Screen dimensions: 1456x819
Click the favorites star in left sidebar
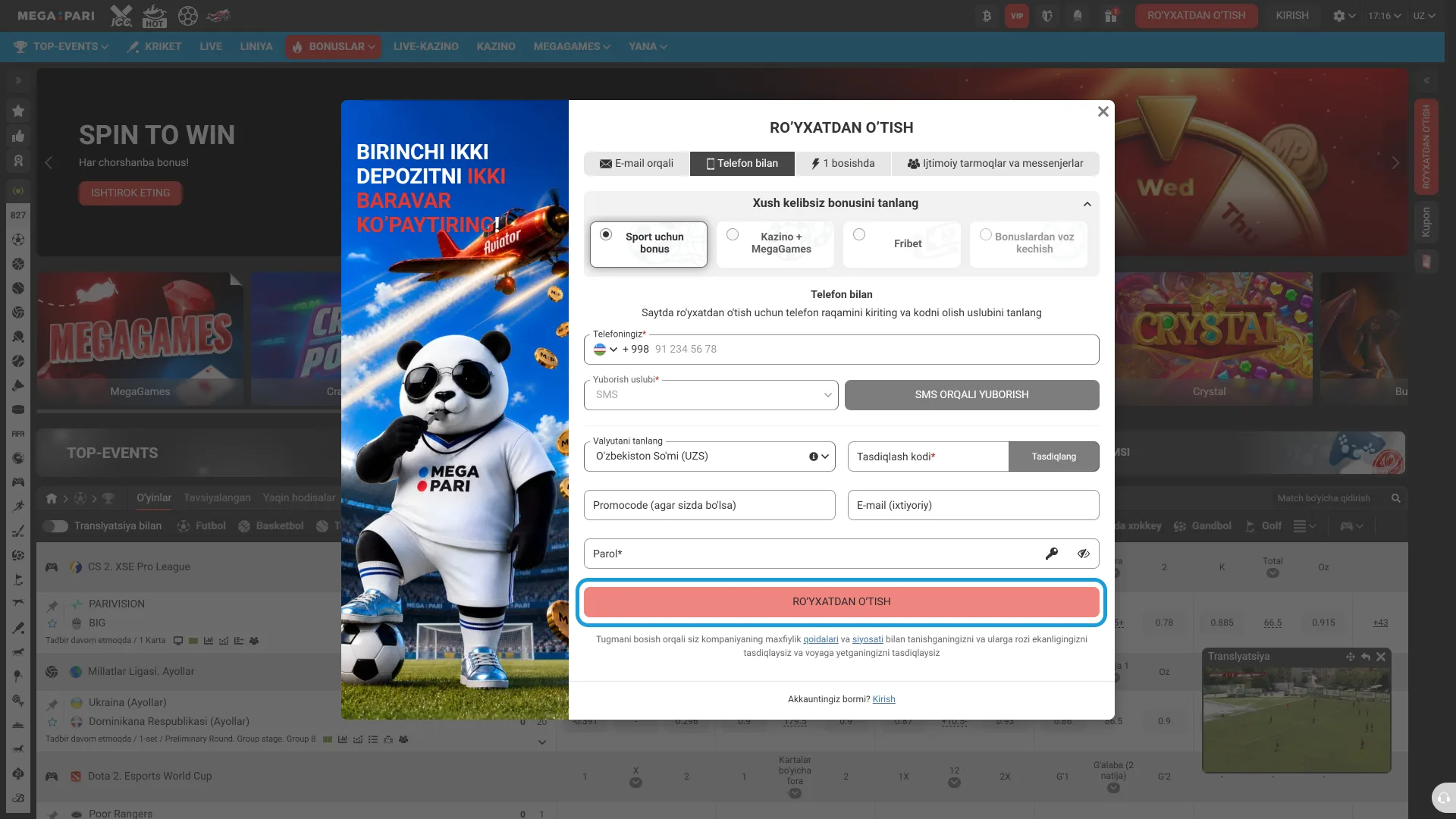(18, 111)
